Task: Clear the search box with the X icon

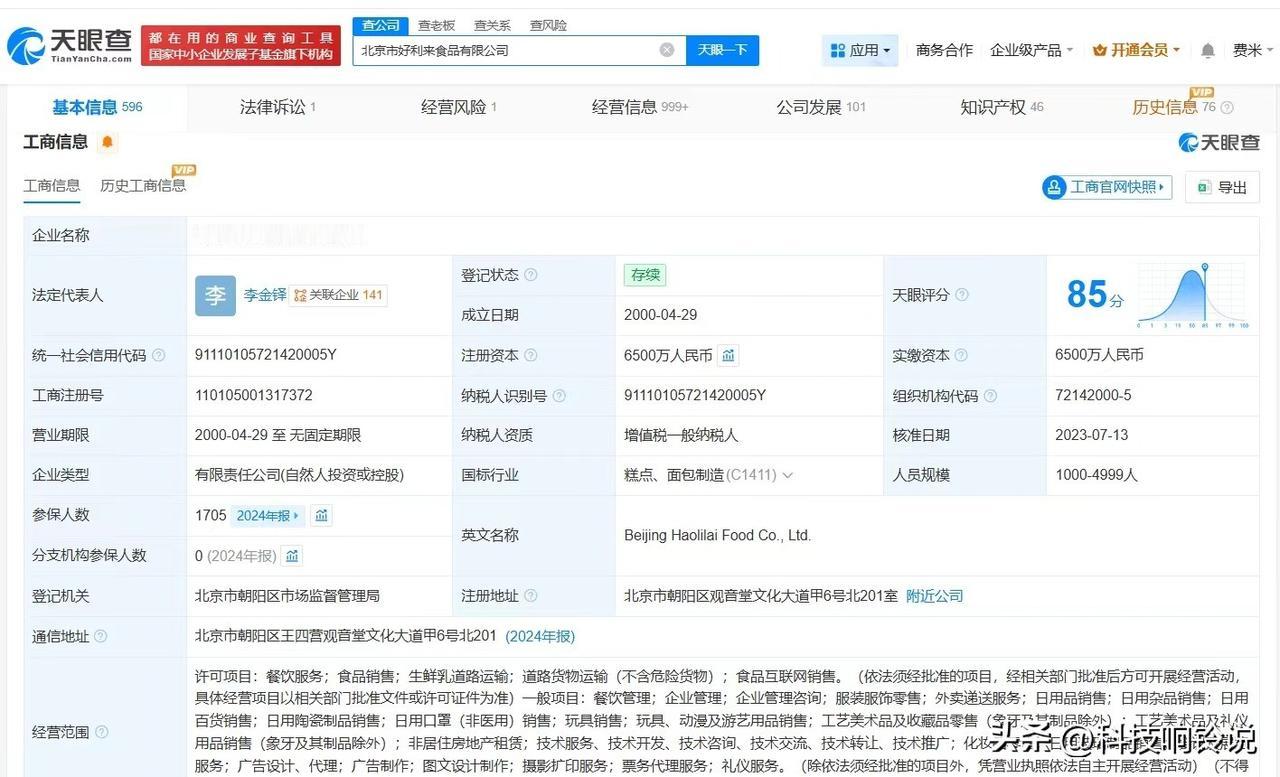Action: click(x=667, y=50)
